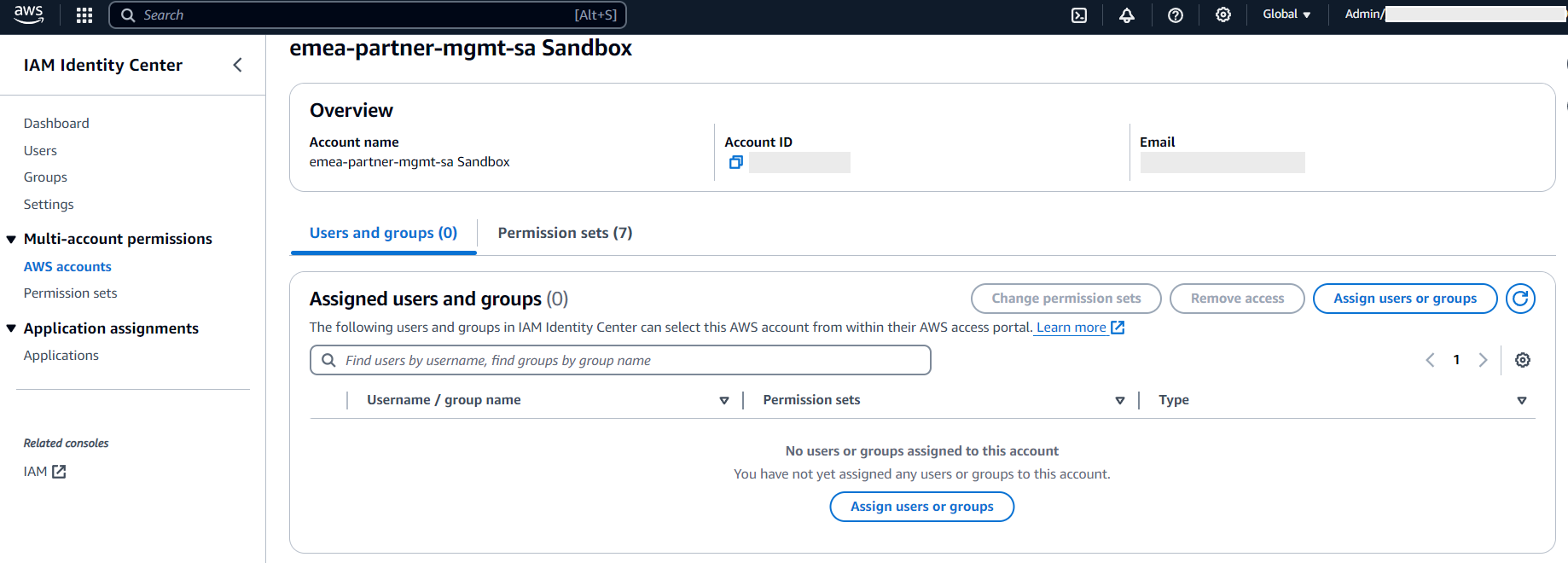The image size is (1568, 563).
Task: Click Assign users or groups in empty state
Action: pos(921,507)
